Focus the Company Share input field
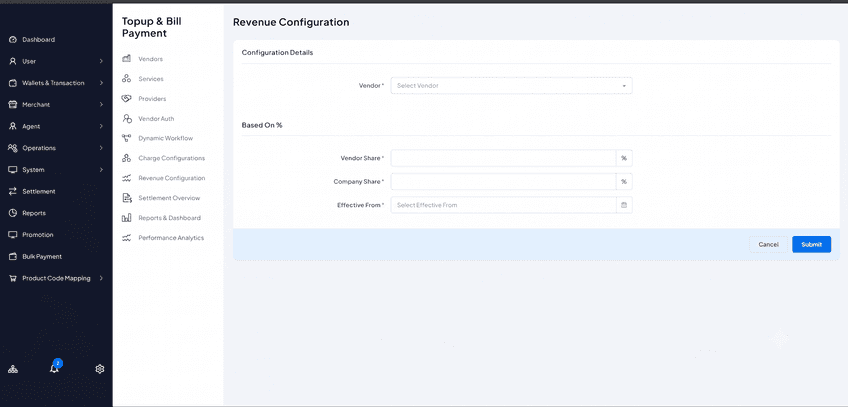 coord(503,182)
